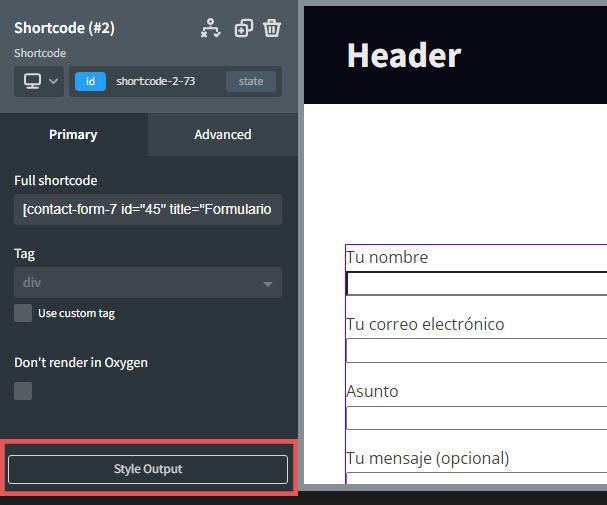The image size is (607, 505).
Task: Click the Tu correo electrónico input field
Action: click(x=477, y=351)
